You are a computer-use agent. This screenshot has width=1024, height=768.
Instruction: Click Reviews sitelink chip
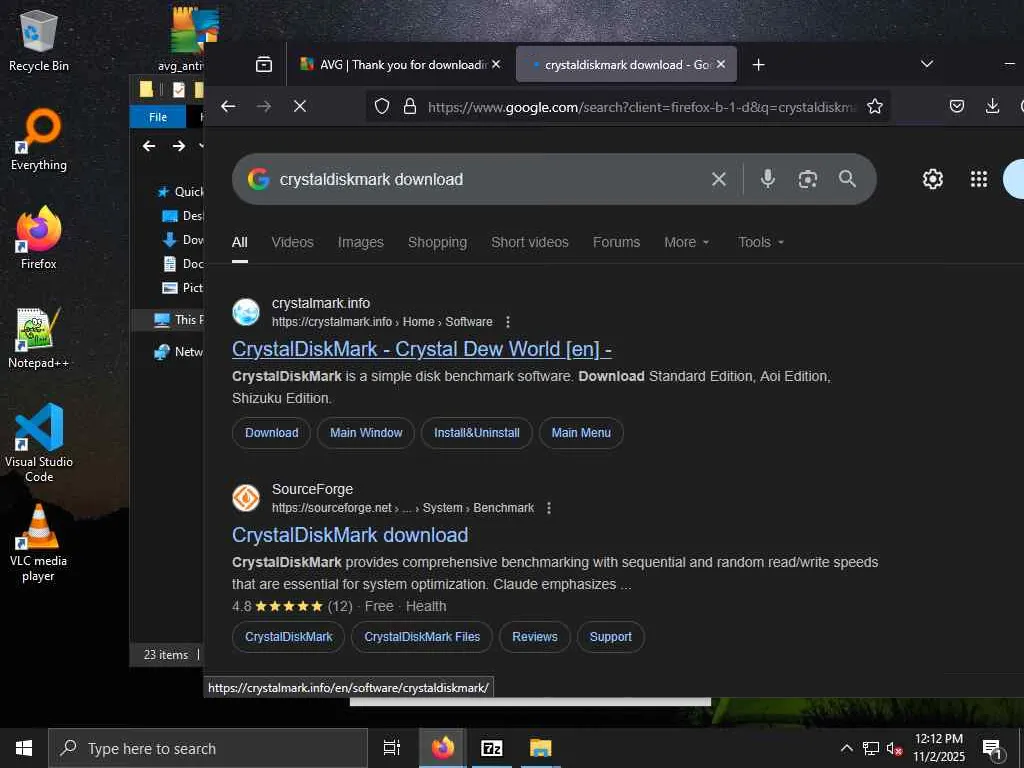click(535, 637)
